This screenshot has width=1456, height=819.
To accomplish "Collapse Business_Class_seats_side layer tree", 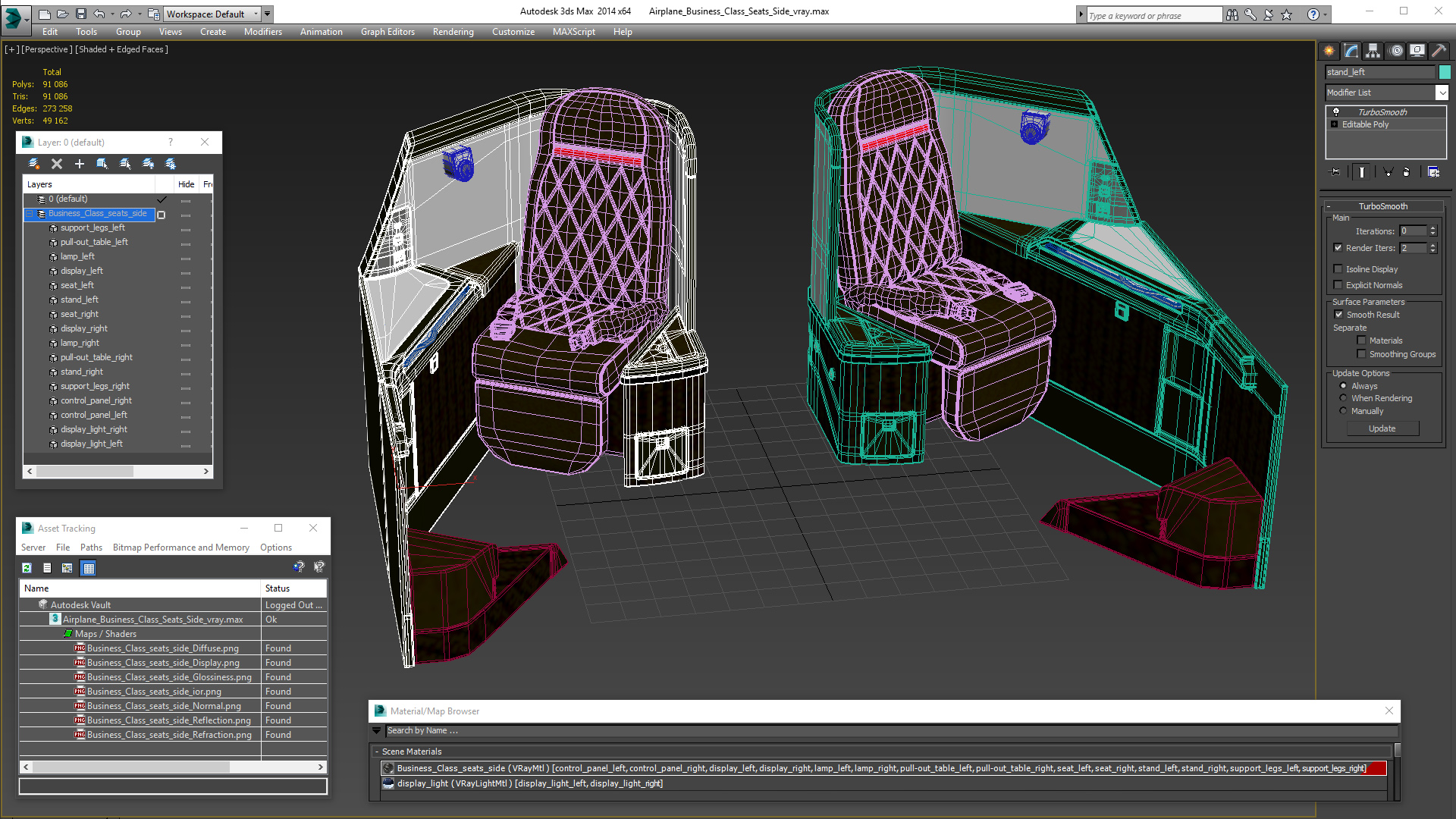I will click(30, 214).
